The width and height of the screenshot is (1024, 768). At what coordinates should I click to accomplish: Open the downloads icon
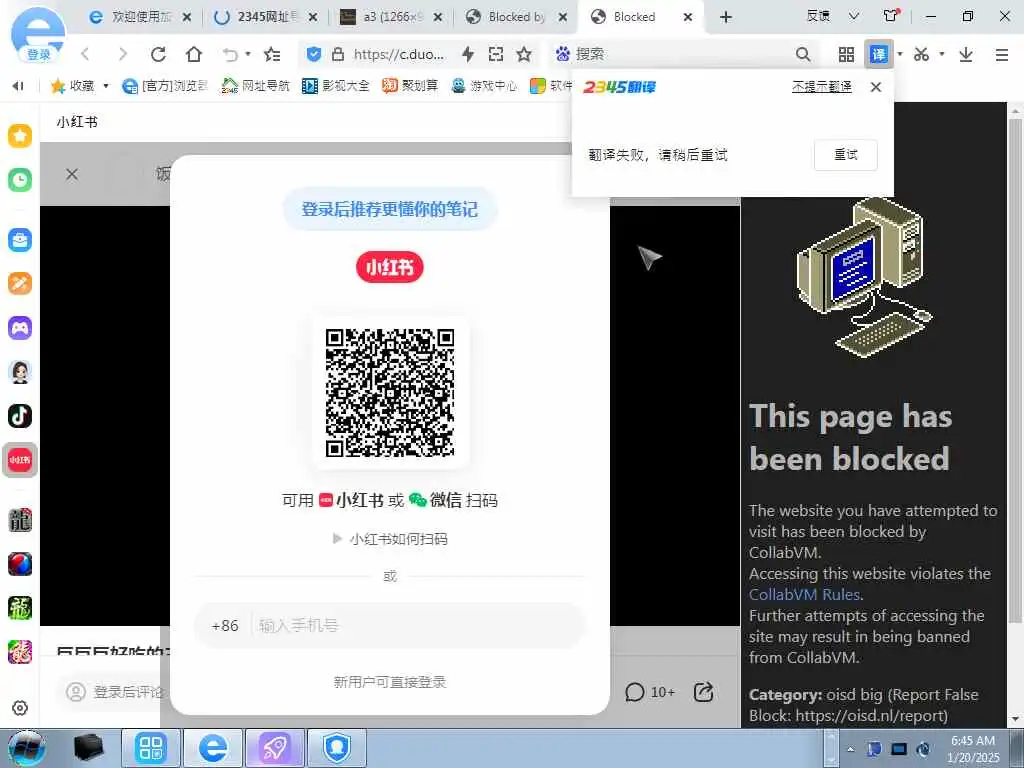[x=966, y=54]
